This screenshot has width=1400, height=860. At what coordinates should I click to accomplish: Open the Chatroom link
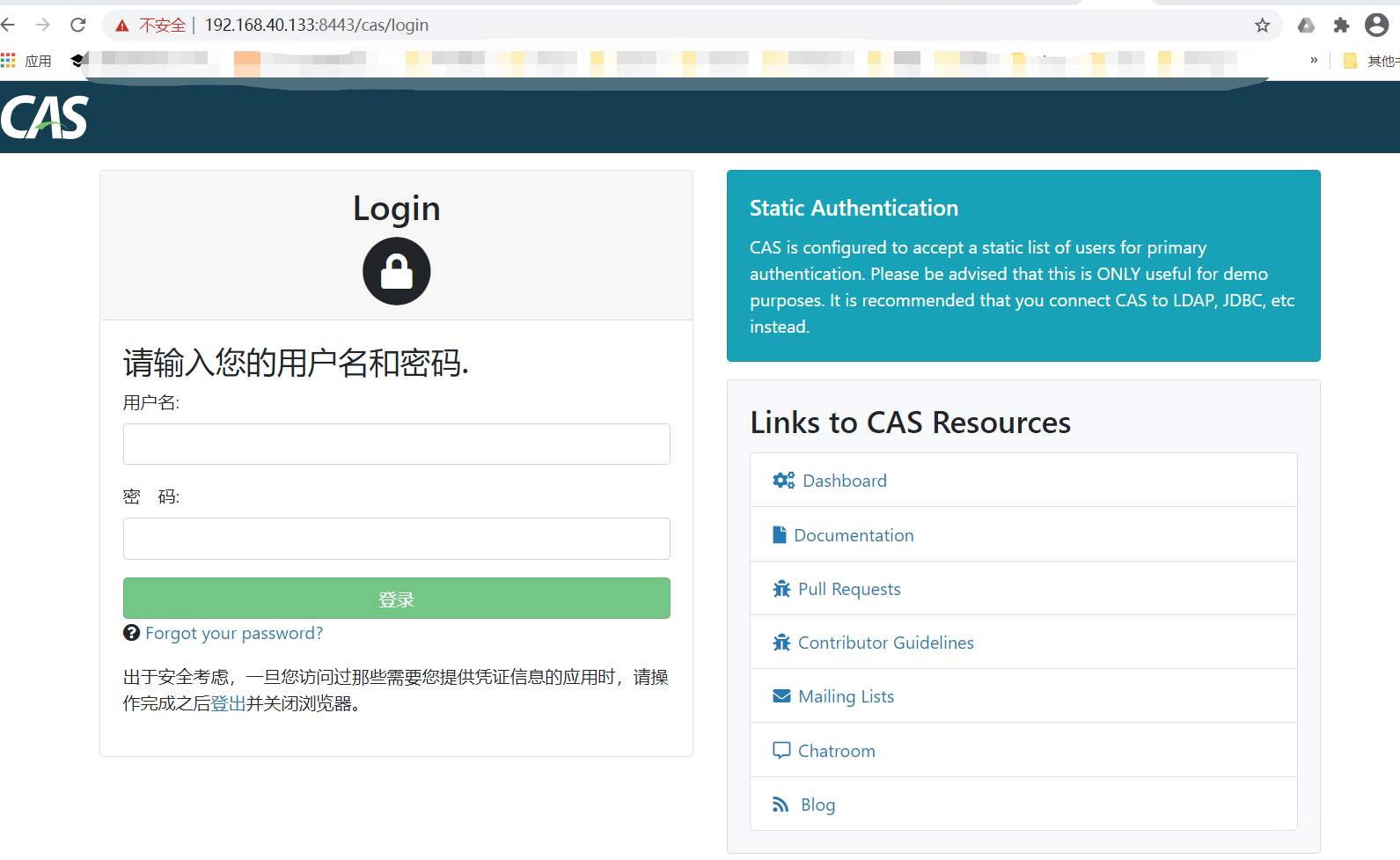coord(837,751)
